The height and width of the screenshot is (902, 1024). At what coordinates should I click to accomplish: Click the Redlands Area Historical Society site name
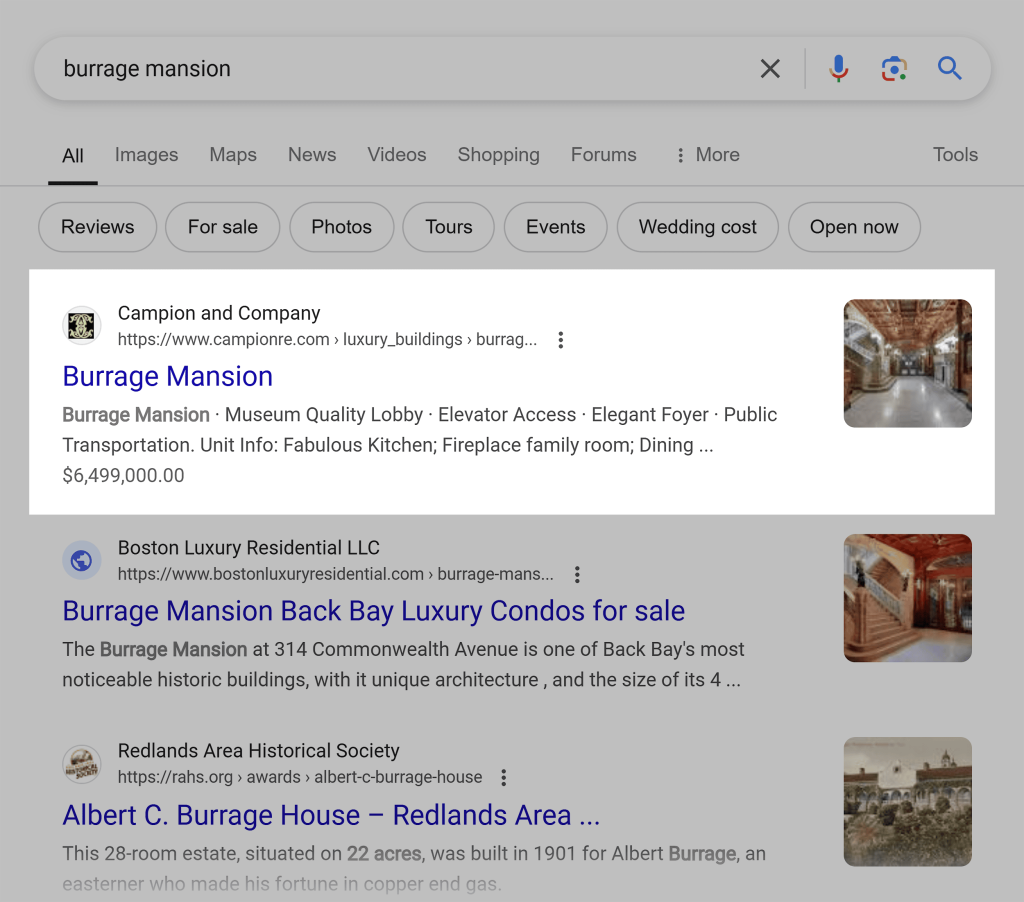259,751
